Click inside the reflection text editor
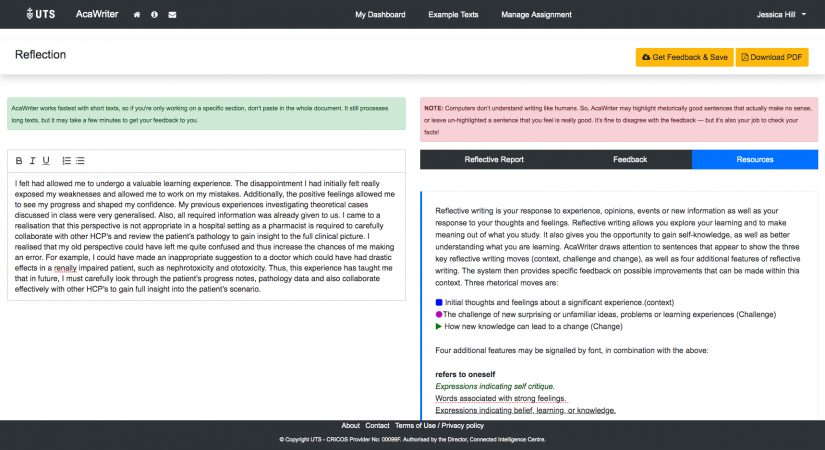The width and height of the screenshot is (825, 450). click(x=206, y=236)
